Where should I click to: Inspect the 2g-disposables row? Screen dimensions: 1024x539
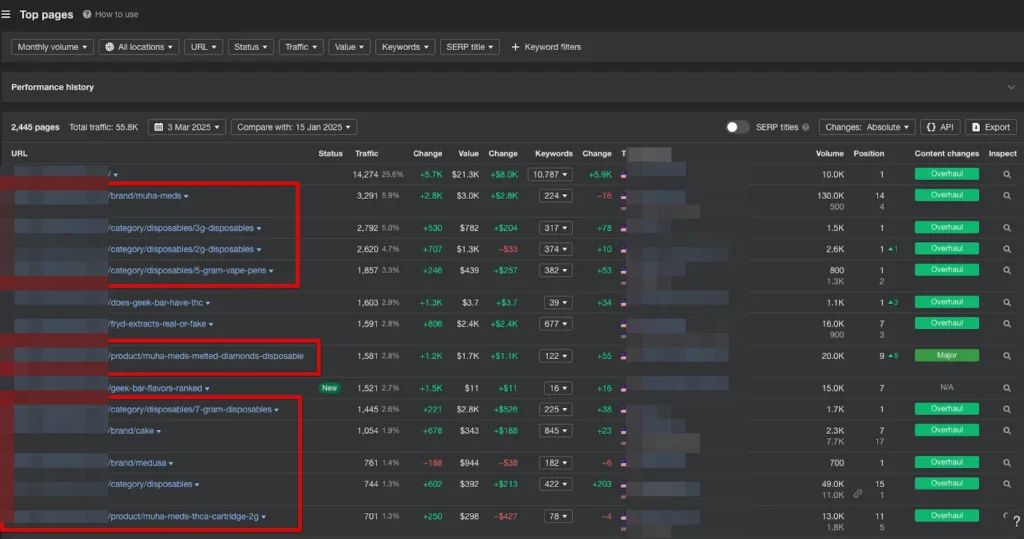[x=1007, y=249]
